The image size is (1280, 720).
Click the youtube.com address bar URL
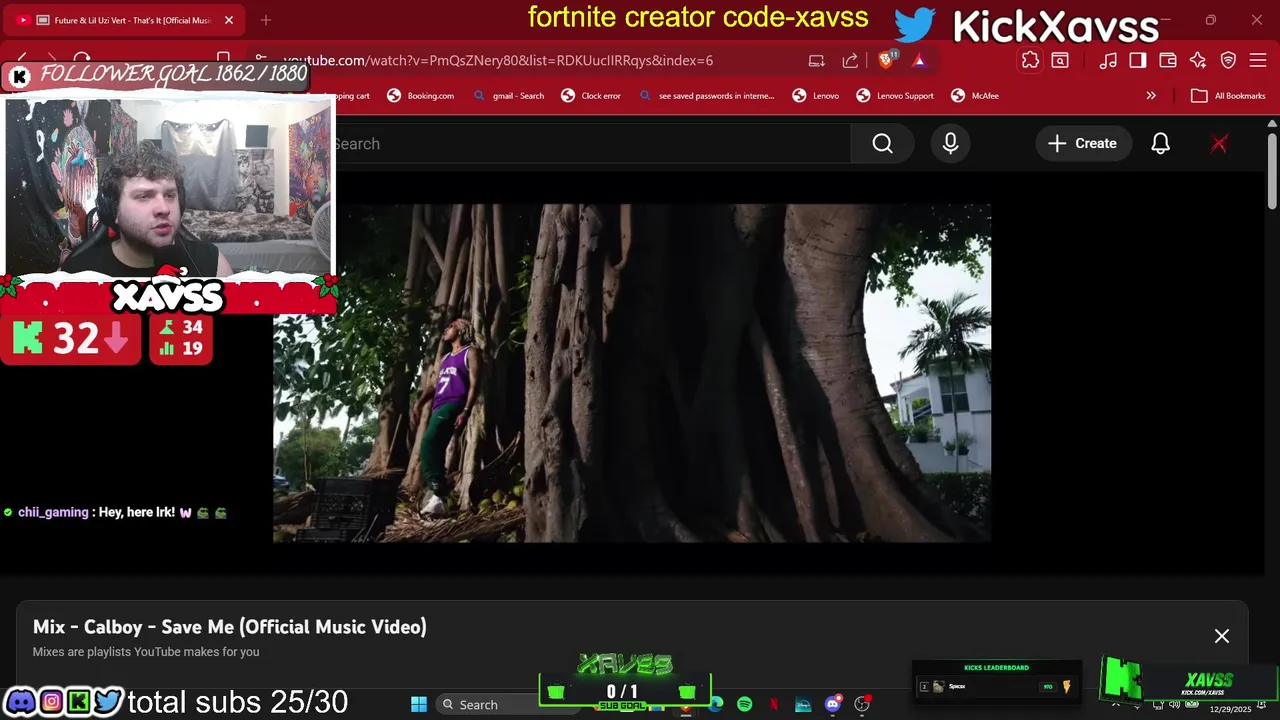pyautogui.click(x=498, y=60)
